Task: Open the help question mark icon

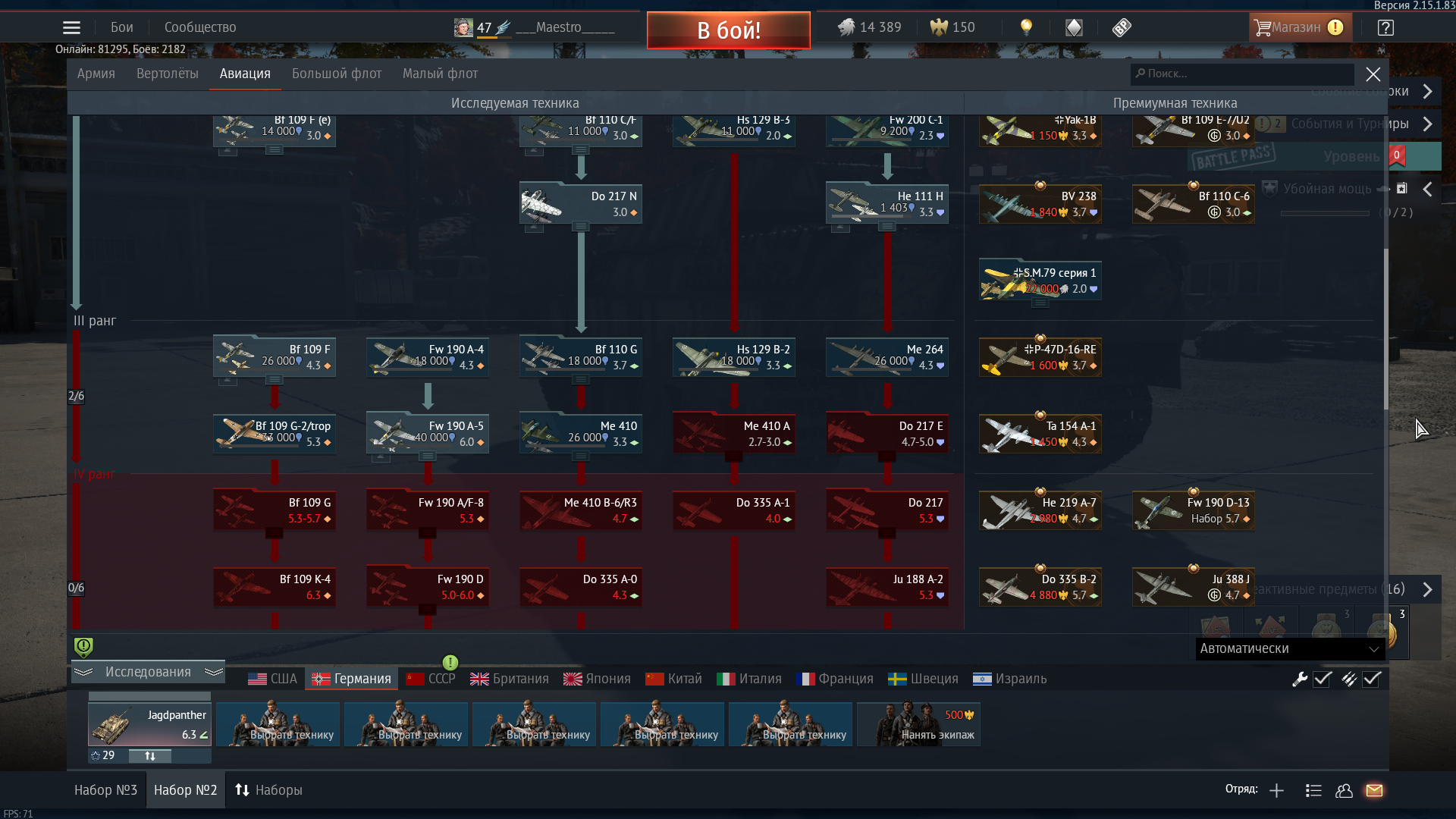Action: (x=1385, y=28)
